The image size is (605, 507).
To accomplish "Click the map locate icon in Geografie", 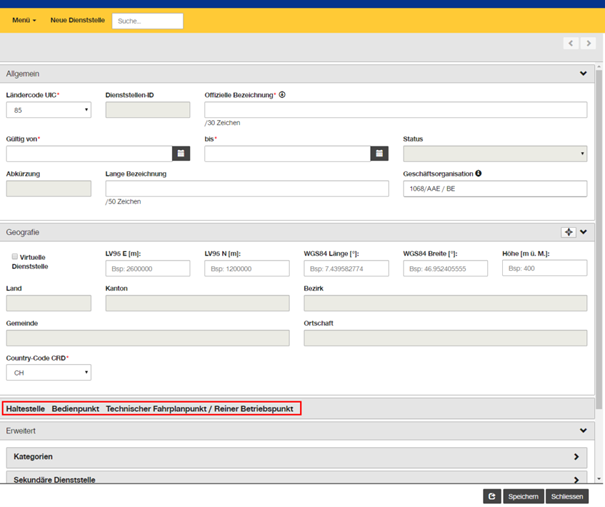I will point(568,232).
